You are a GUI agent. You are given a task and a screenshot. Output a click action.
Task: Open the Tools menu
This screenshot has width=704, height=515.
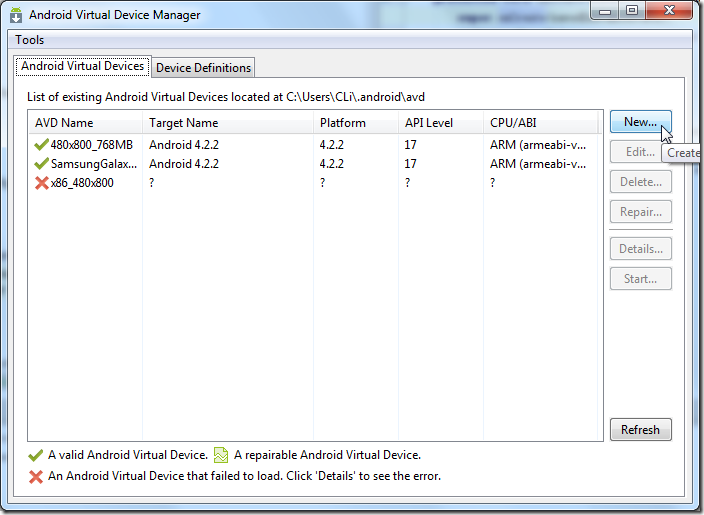coord(30,40)
